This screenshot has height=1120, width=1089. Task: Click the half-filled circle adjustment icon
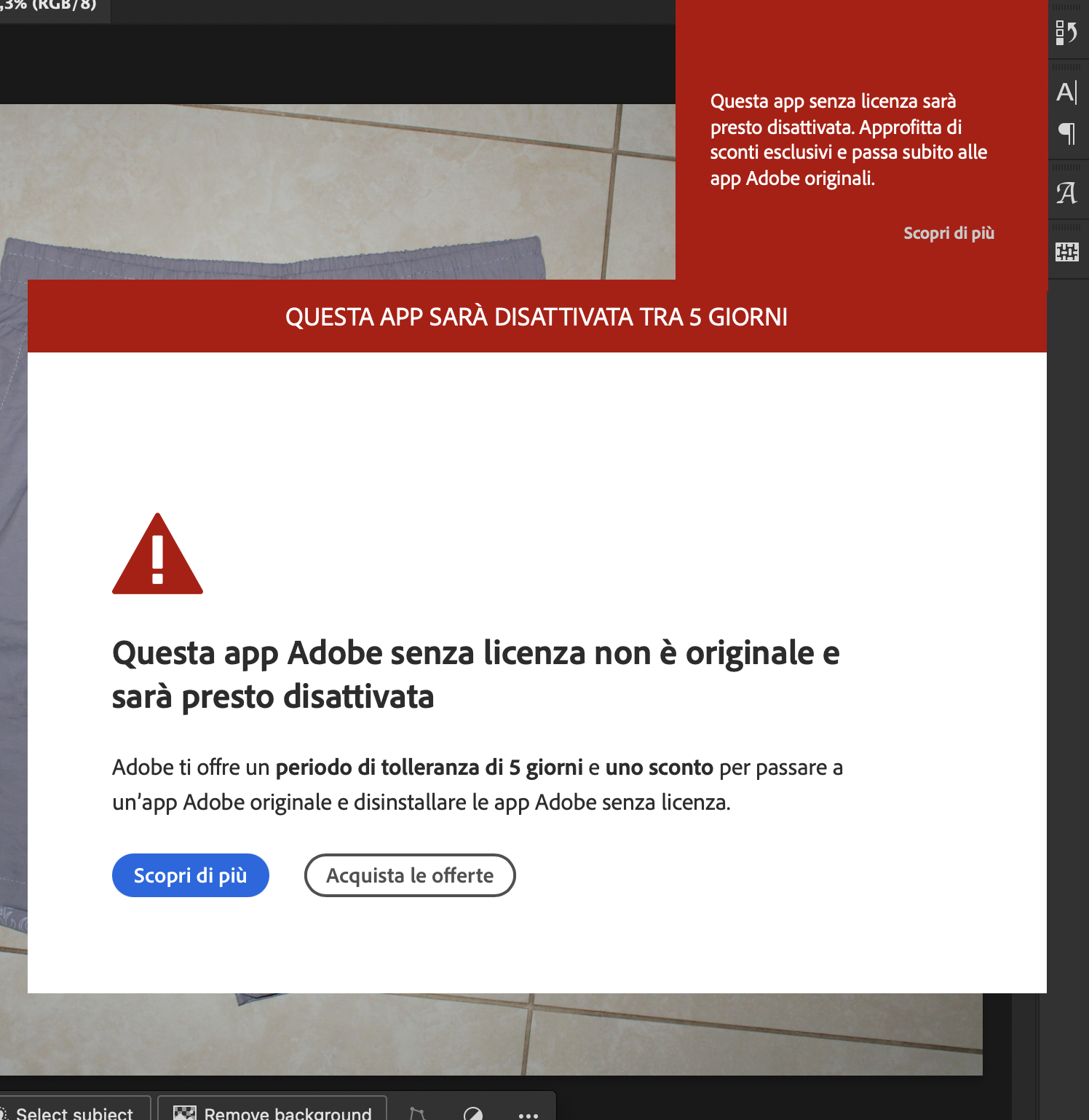point(473,1113)
